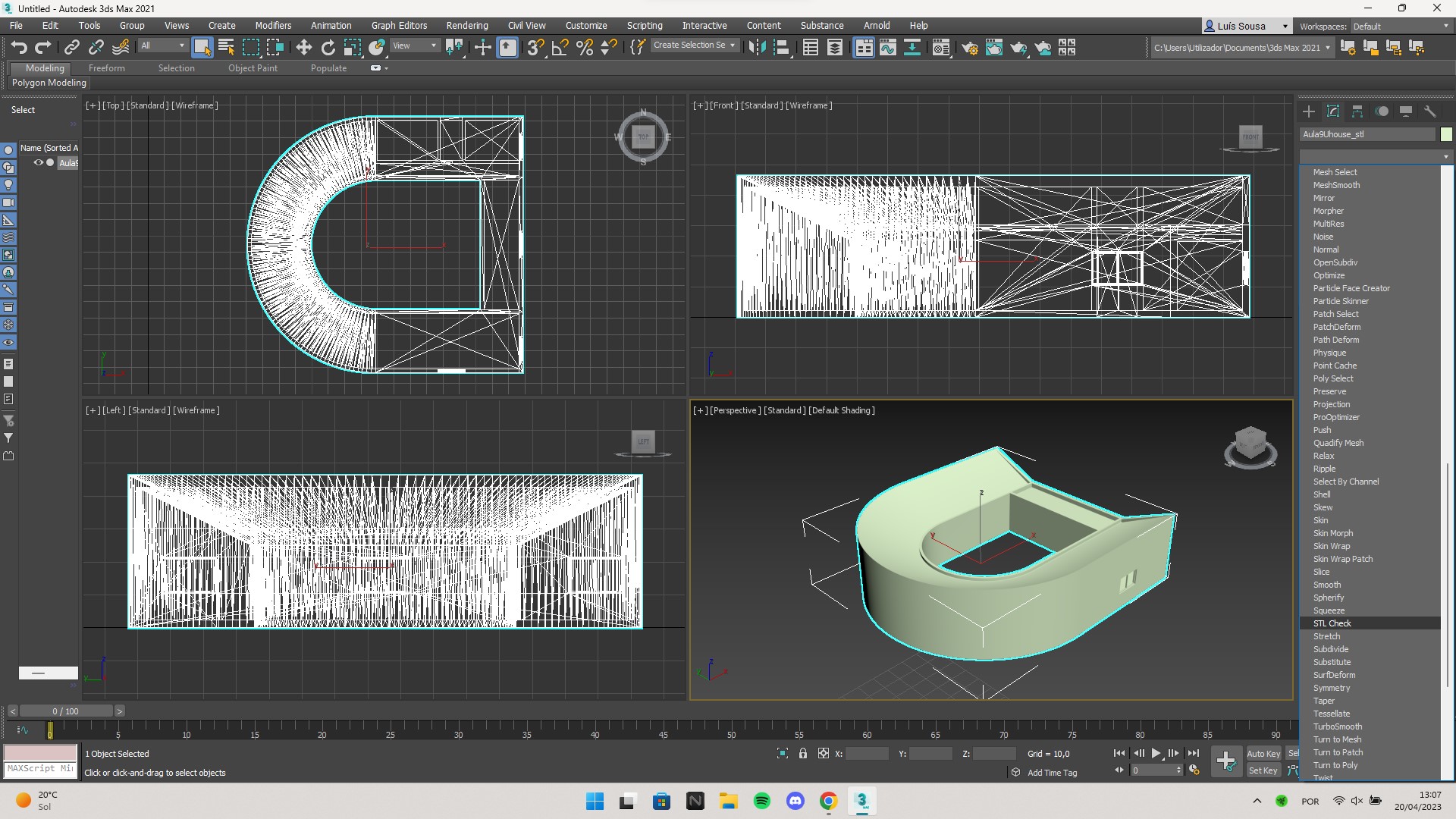Toggle Auto Key animation mode
Viewport: 1456px width, 819px height.
click(1263, 754)
